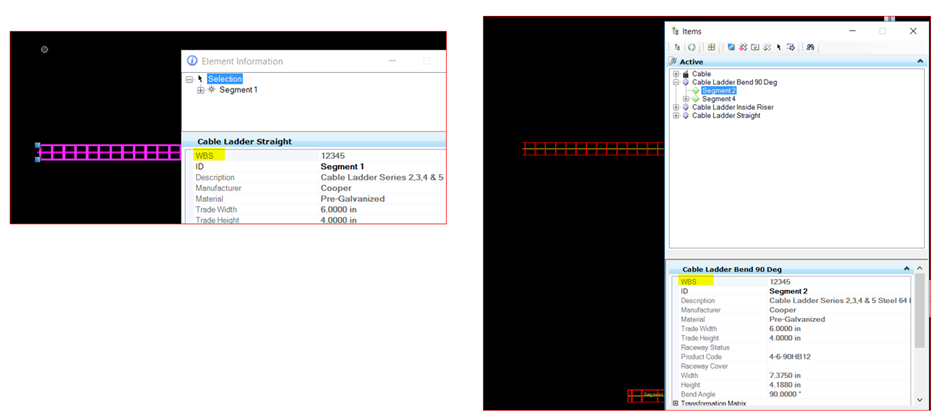
Task: Click the red cable ladder in right drawing
Action: (593, 148)
